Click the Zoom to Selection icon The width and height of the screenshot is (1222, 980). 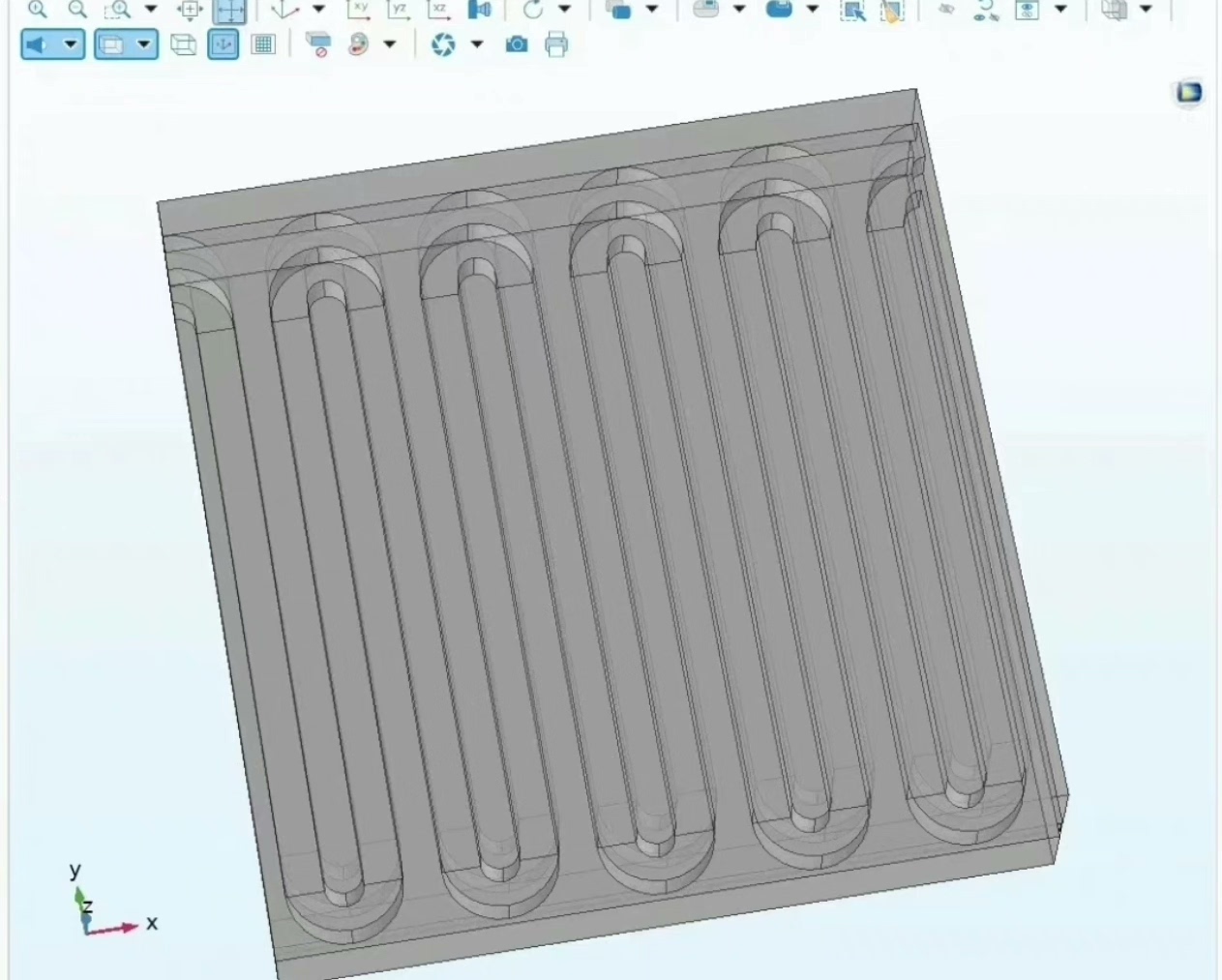point(190,10)
